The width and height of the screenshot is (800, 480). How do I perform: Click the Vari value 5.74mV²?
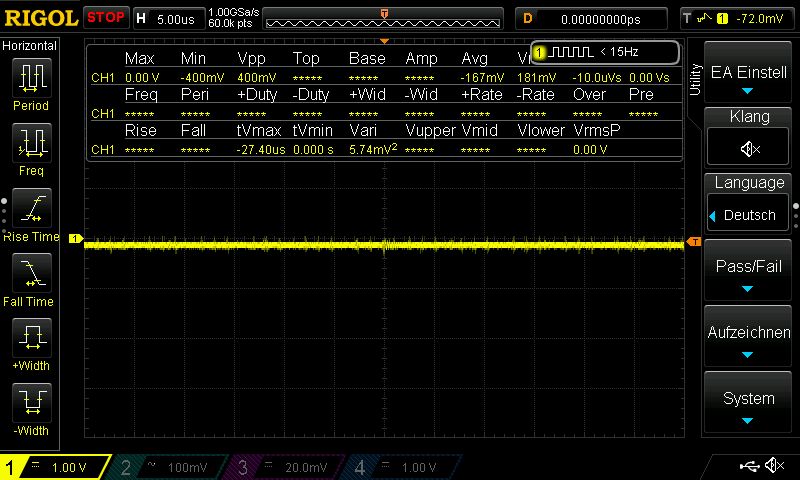373,149
